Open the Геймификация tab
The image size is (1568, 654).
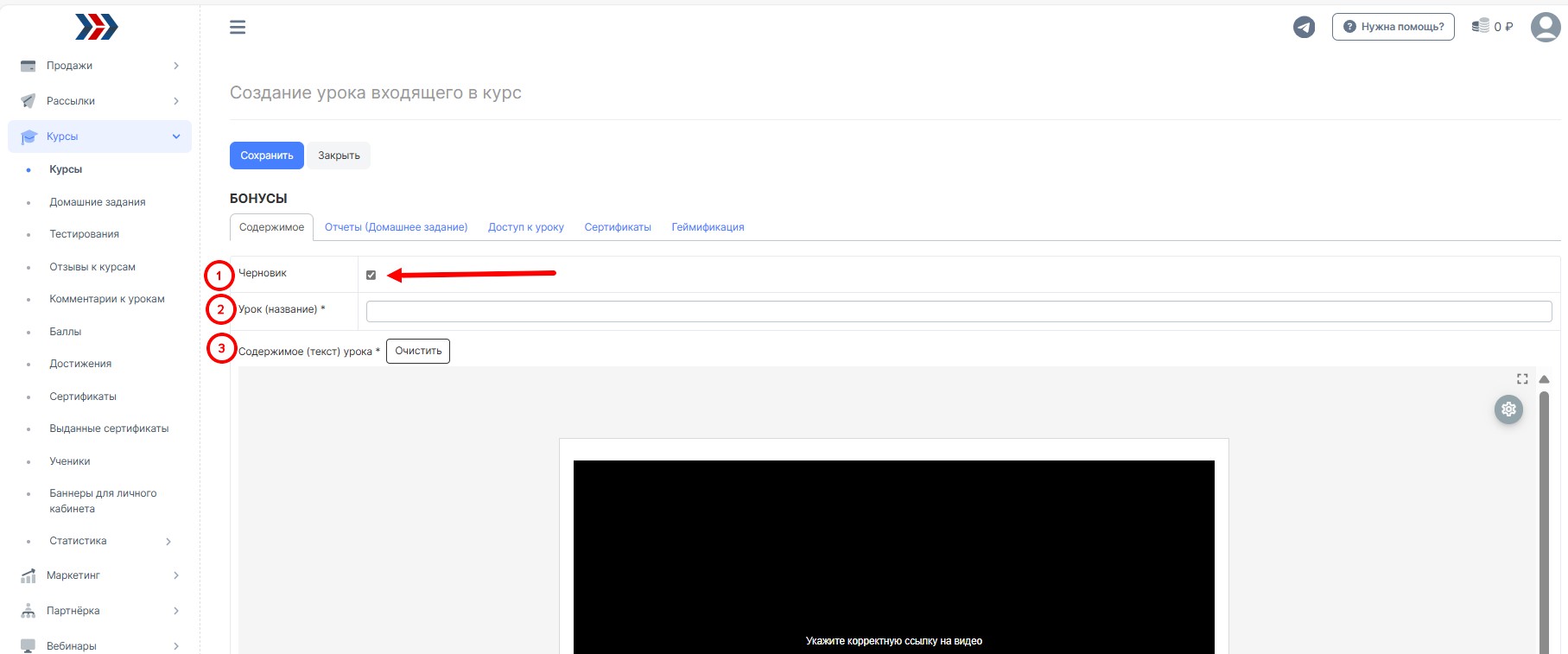pos(708,227)
